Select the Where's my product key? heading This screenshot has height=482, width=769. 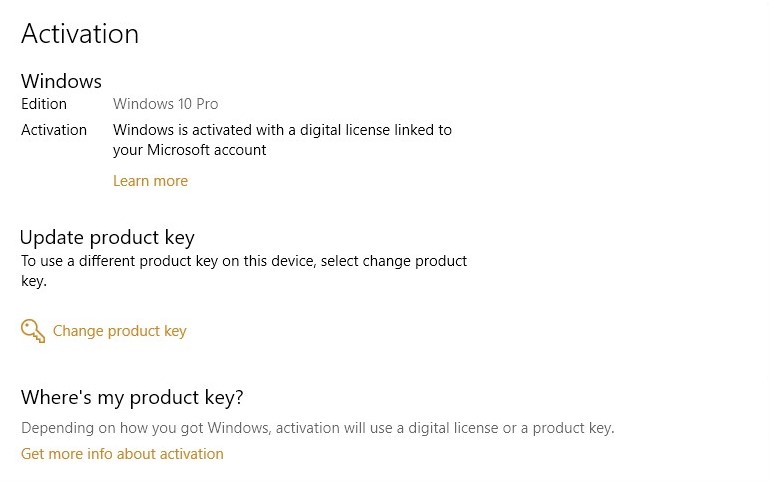[132, 397]
